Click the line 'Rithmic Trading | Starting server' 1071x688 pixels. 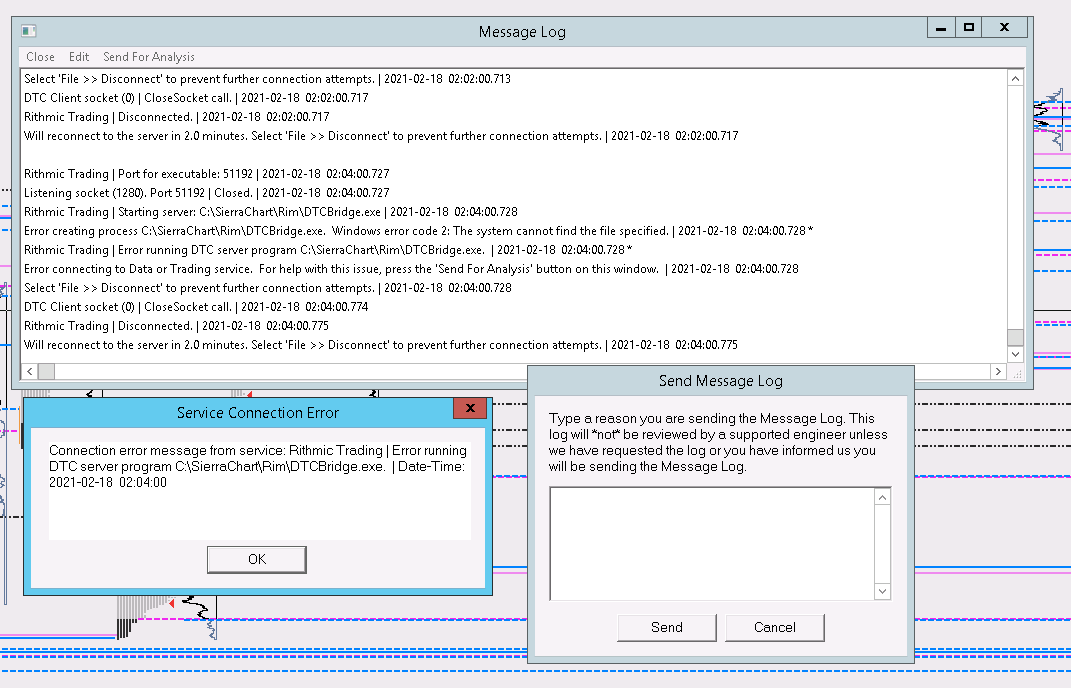[270, 212]
